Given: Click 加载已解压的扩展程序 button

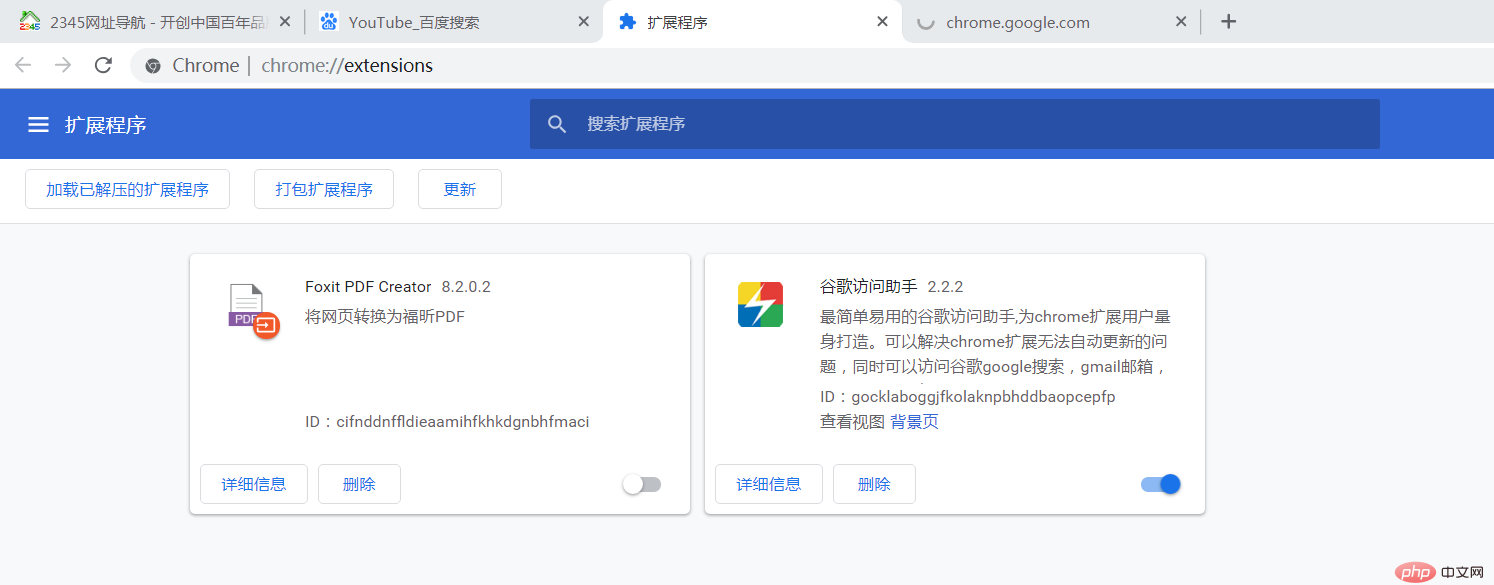Looking at the screenshot, I should [x=127, y=188].
